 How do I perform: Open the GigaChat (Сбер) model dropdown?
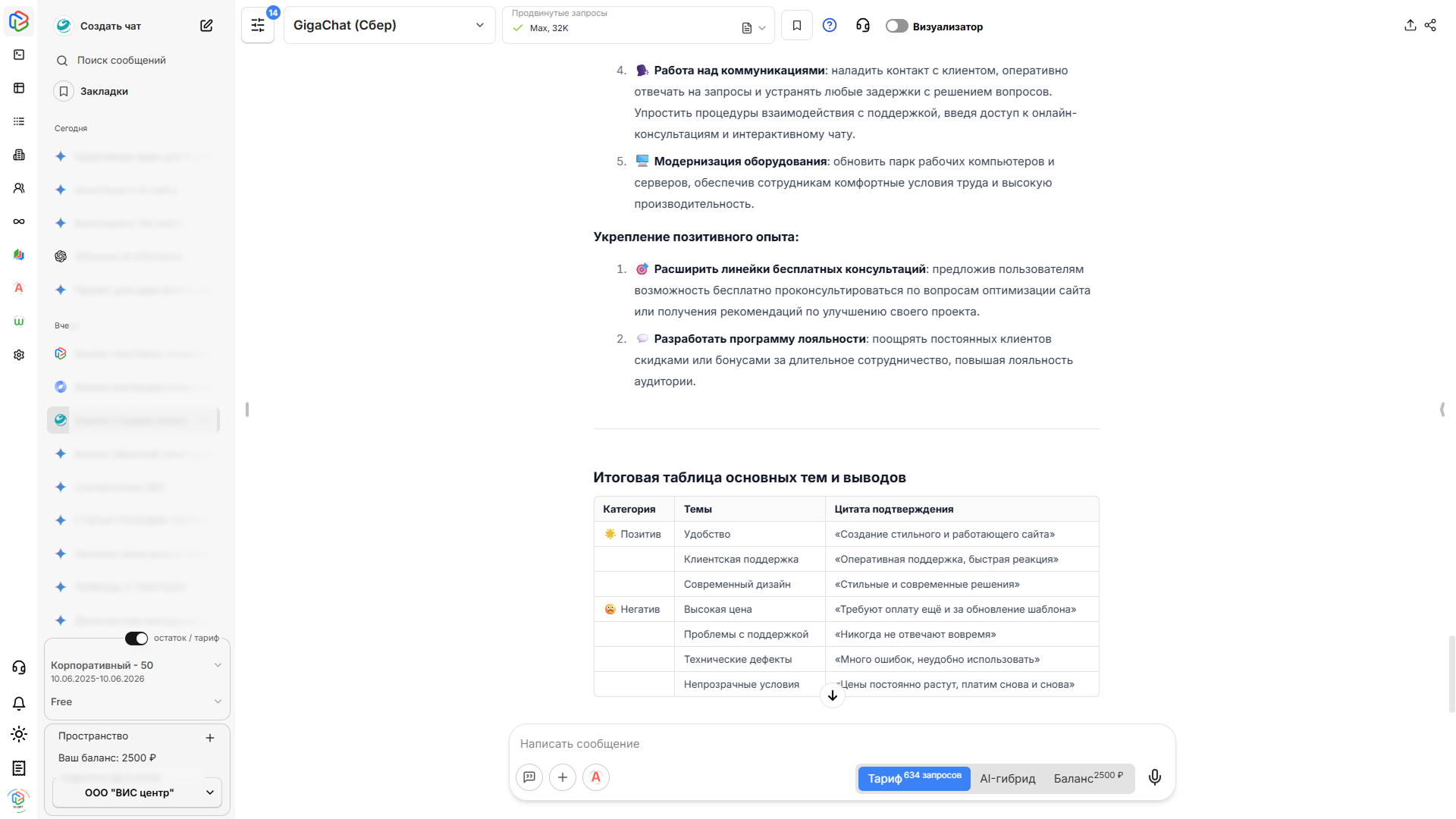pos(389,25)
